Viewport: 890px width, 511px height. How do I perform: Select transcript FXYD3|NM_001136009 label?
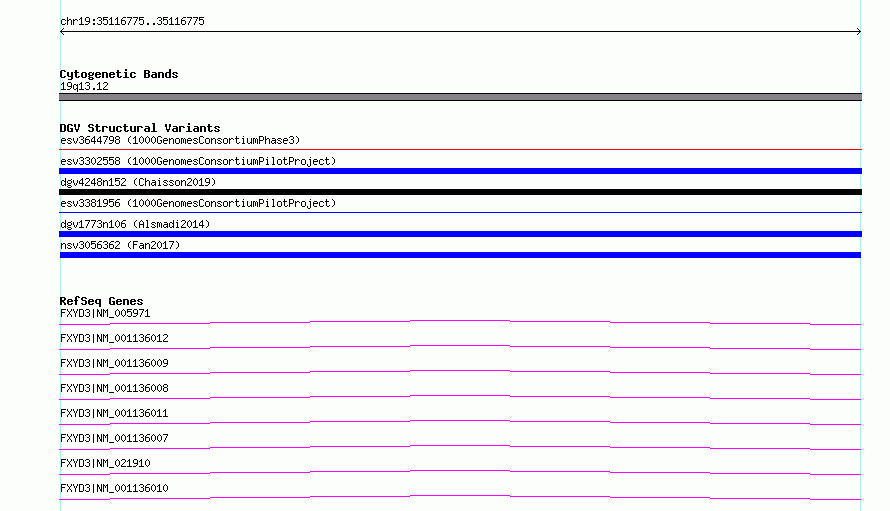click(114, 363)
